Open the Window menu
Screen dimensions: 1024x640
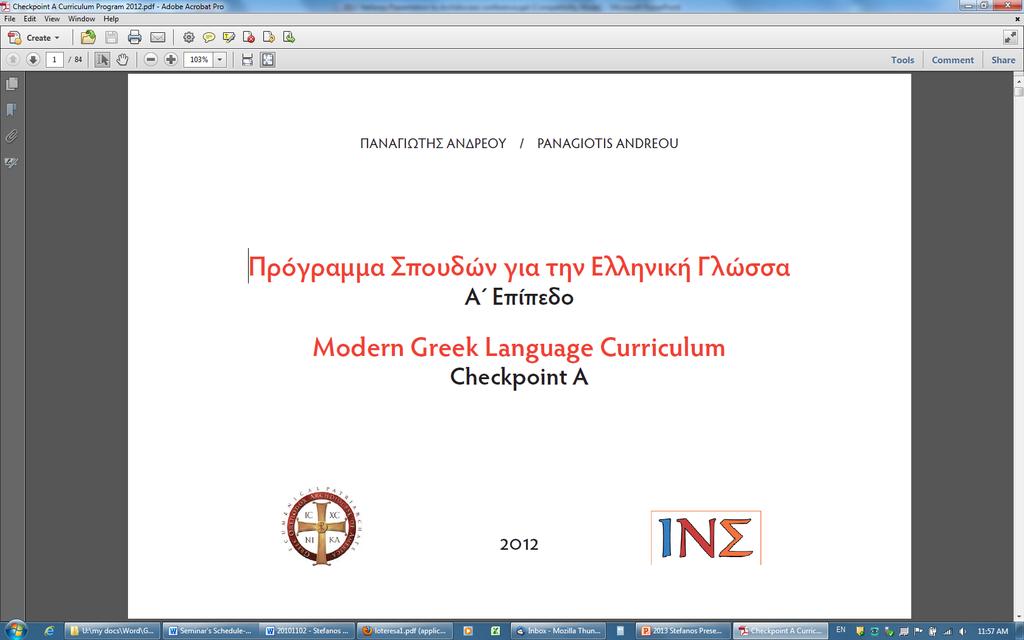click(82, 19)
